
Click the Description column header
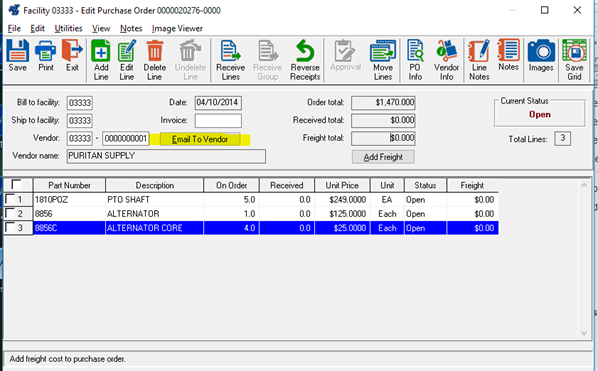click(154, 185)
